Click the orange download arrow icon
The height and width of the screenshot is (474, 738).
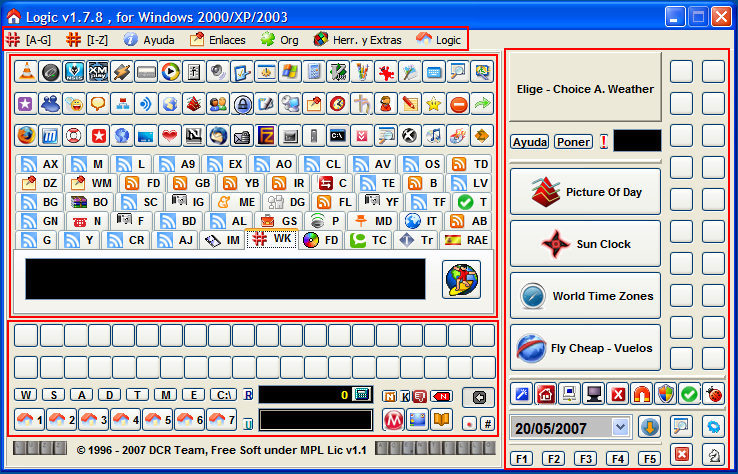coord(650,427)
